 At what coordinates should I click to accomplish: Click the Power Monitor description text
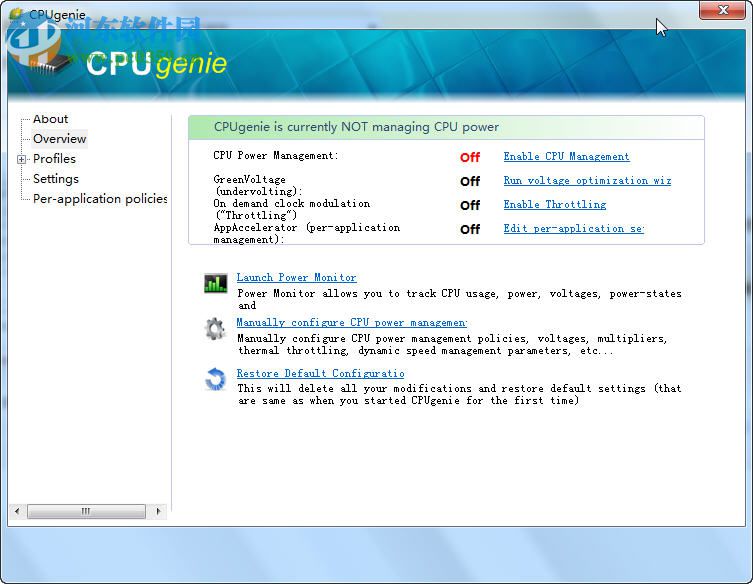459,299
